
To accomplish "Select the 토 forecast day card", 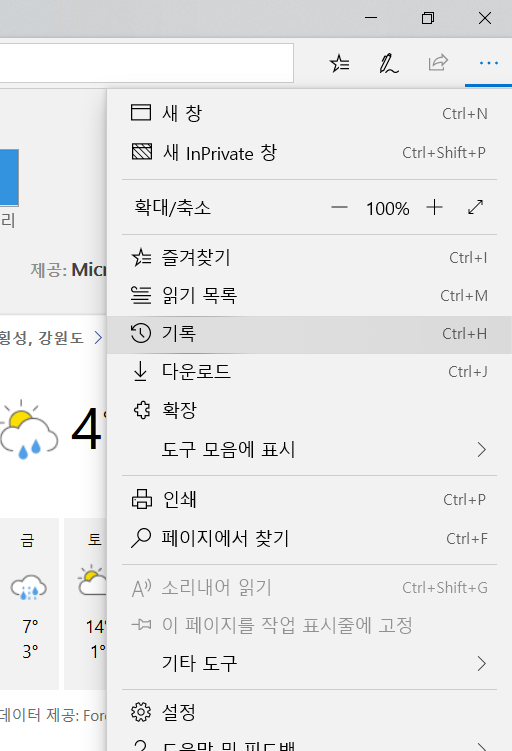I will pos(86,603).
